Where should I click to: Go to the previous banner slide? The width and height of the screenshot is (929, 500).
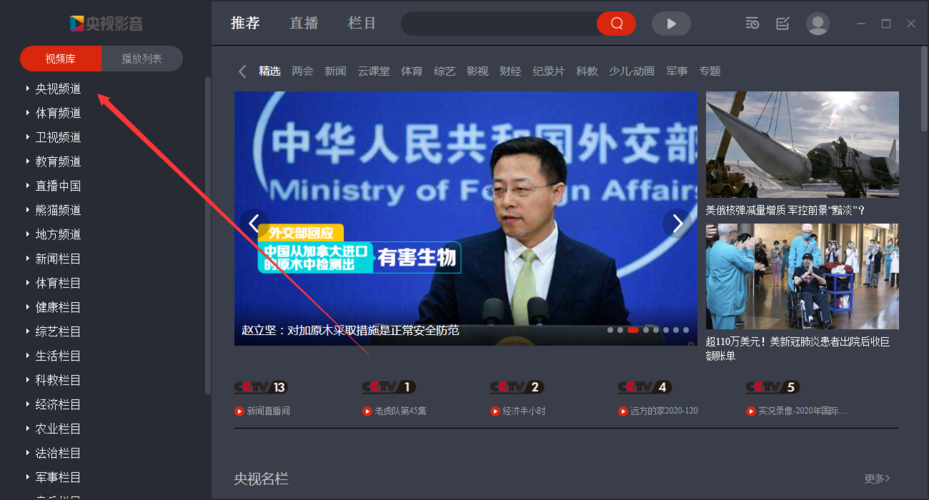pos(254,222)
